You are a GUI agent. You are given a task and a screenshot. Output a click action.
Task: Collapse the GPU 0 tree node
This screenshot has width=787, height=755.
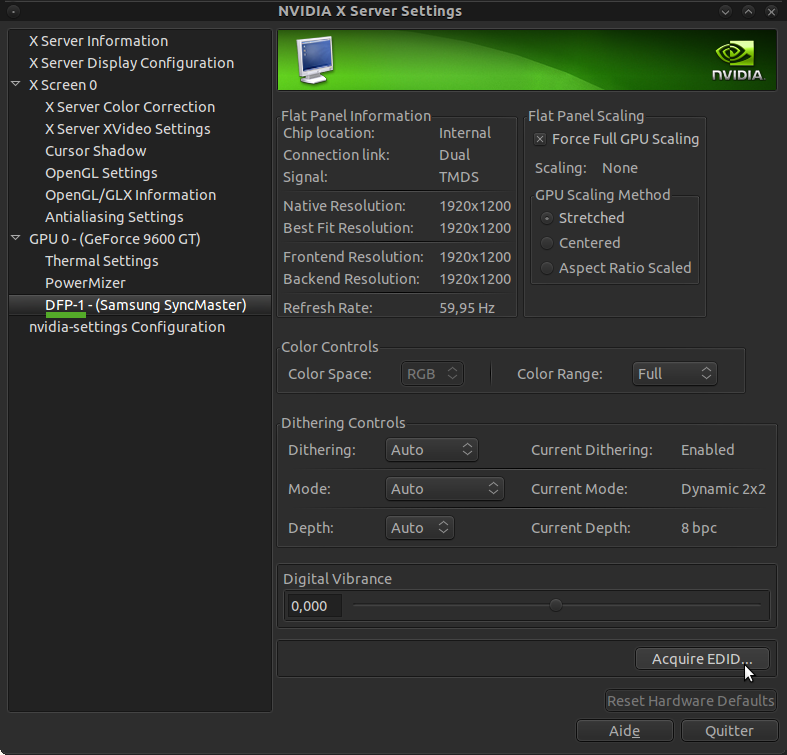click(16, 238)
